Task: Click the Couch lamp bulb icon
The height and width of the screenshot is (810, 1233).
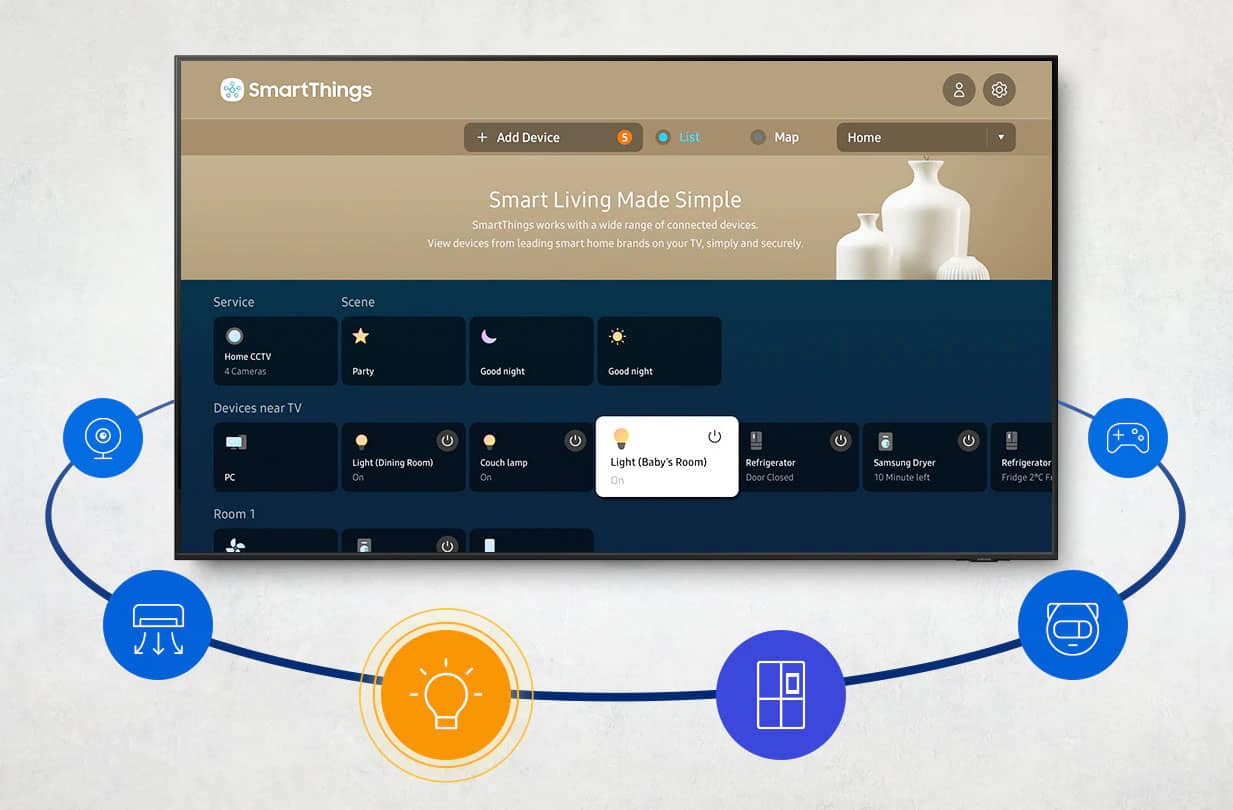Action: pos(489,440)
